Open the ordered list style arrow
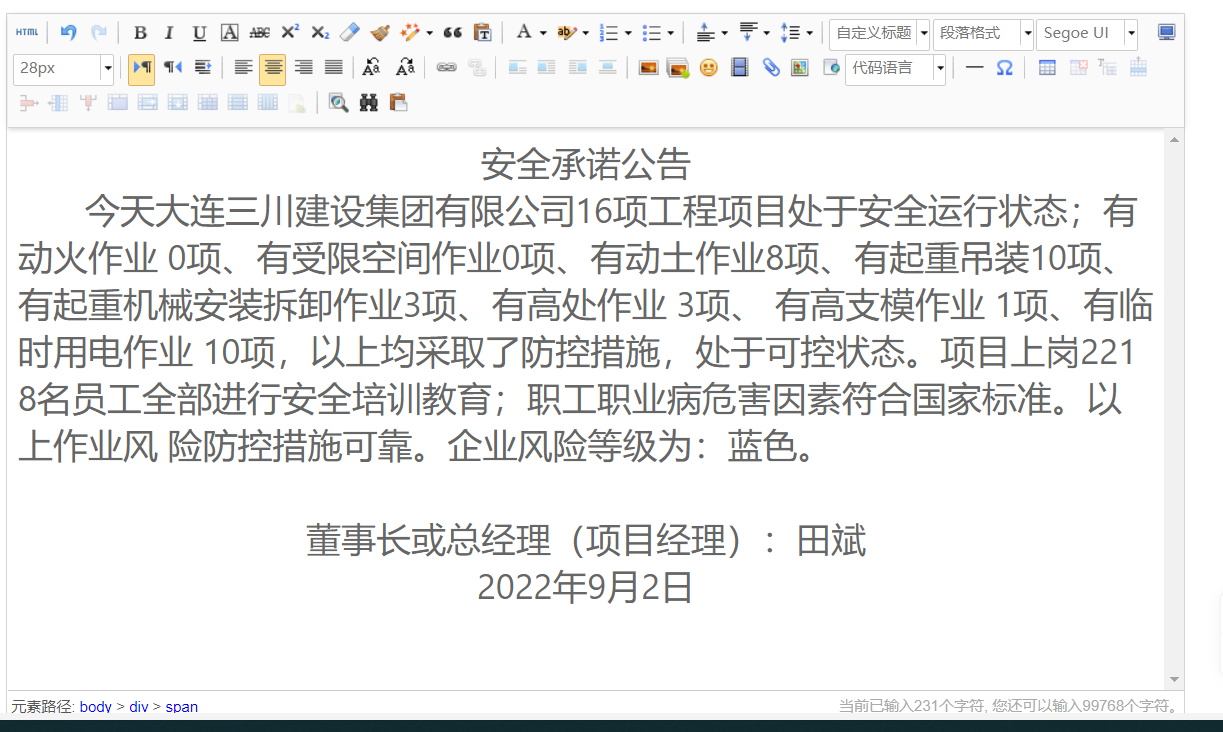Image resolution: width=1223 pixels, height=732 pixels. pyautogui.click(x=627, y=32)
